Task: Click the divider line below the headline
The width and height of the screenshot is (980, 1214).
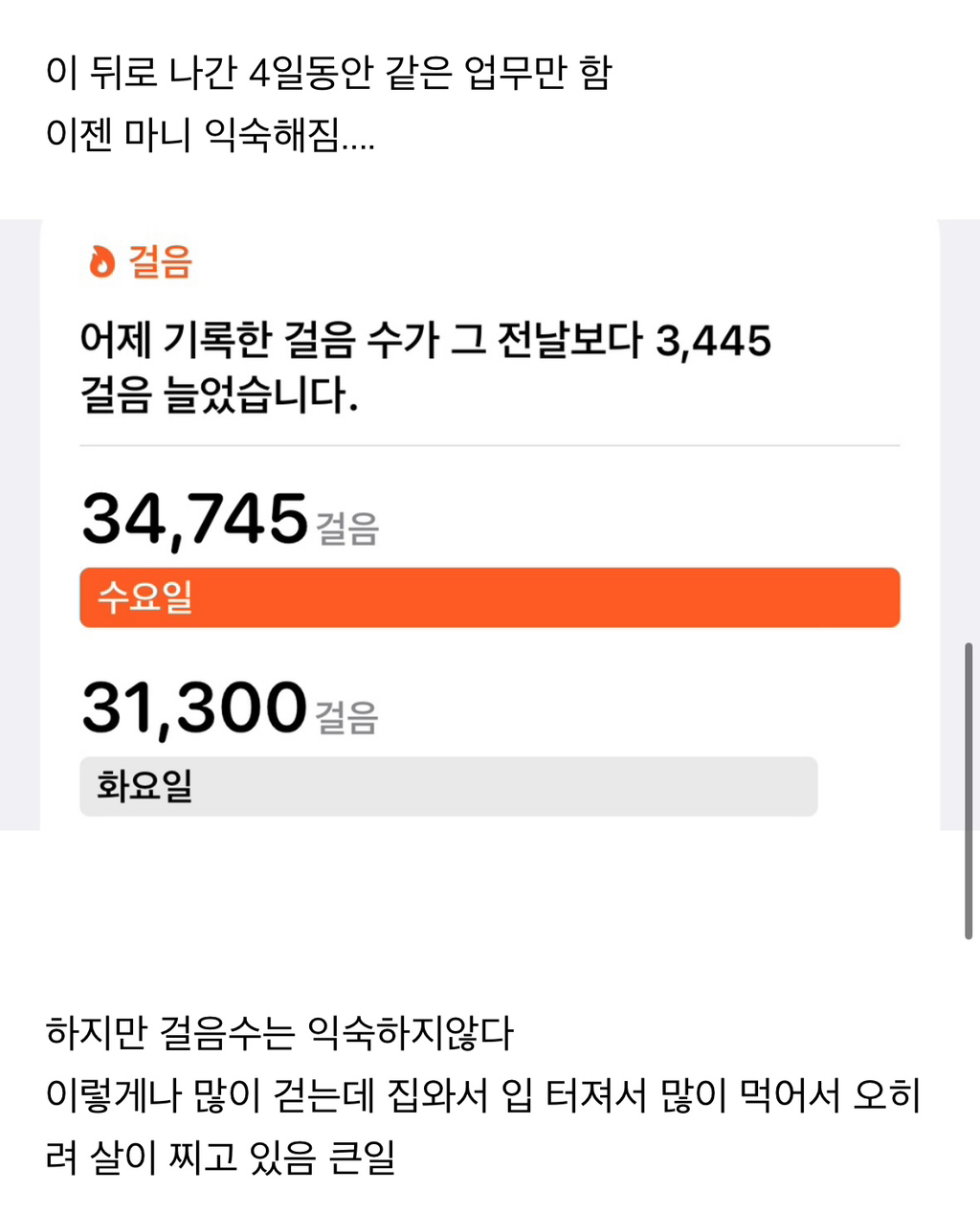Action: tap(489, 446)
